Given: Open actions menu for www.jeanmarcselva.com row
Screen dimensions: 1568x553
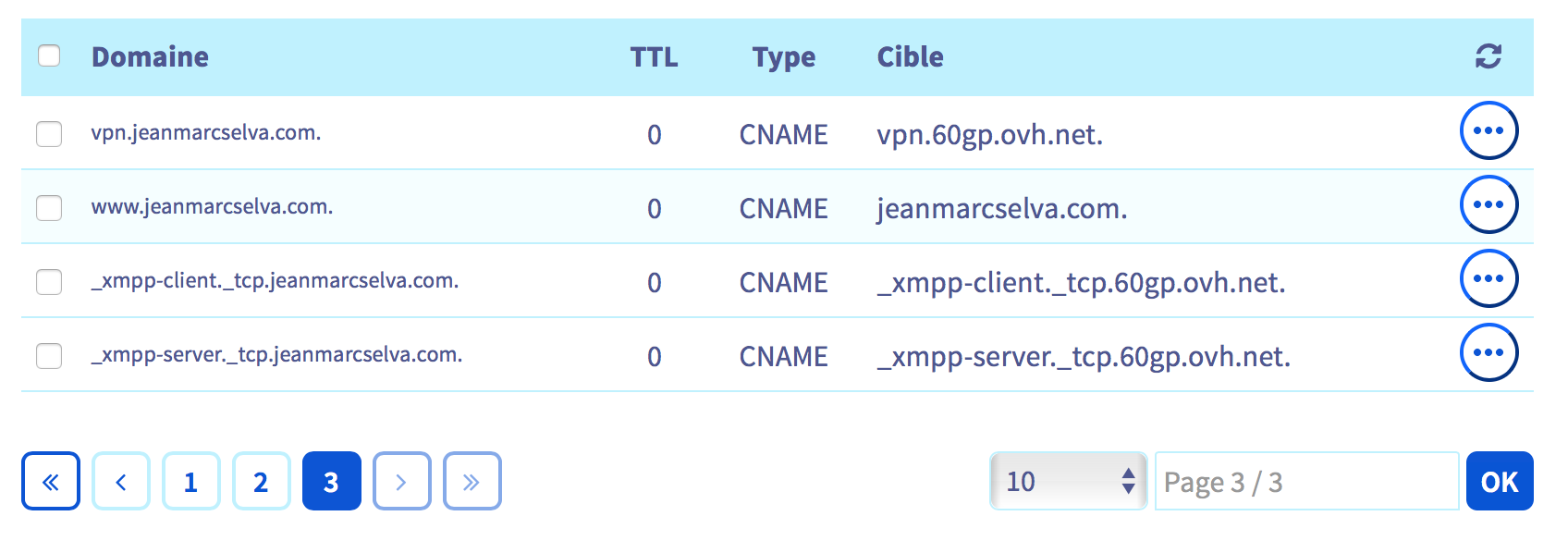Looking at the screenshot, I should pos(1488,205).
